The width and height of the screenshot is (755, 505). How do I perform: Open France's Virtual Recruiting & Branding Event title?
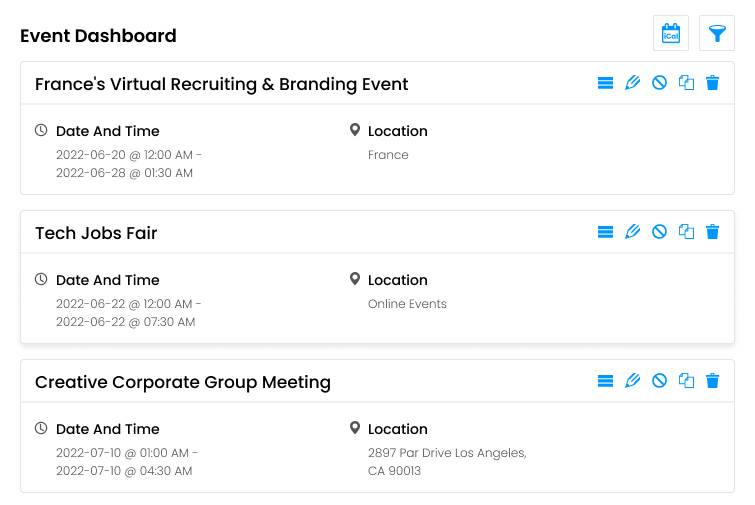(x=221, y=84)
